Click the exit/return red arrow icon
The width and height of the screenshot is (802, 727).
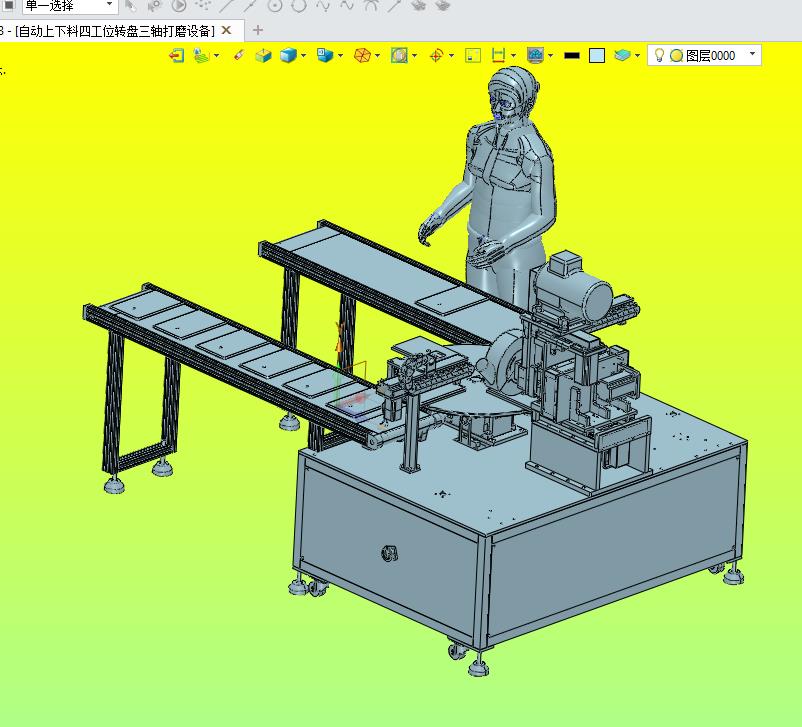[176, 55]
